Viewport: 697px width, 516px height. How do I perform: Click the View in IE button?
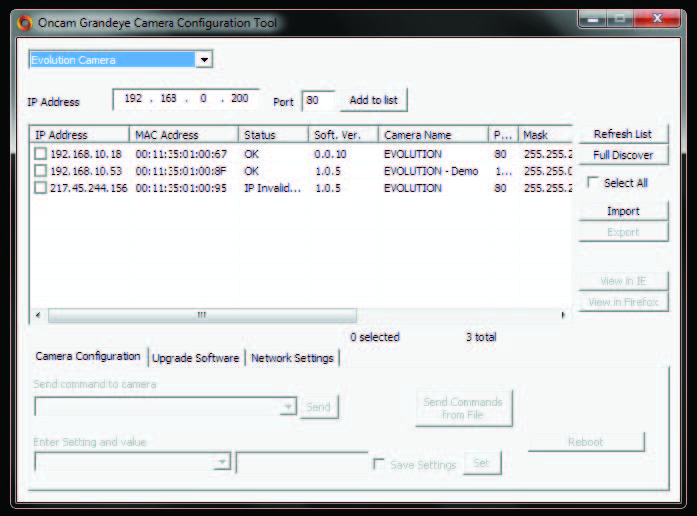pos(623,281)
